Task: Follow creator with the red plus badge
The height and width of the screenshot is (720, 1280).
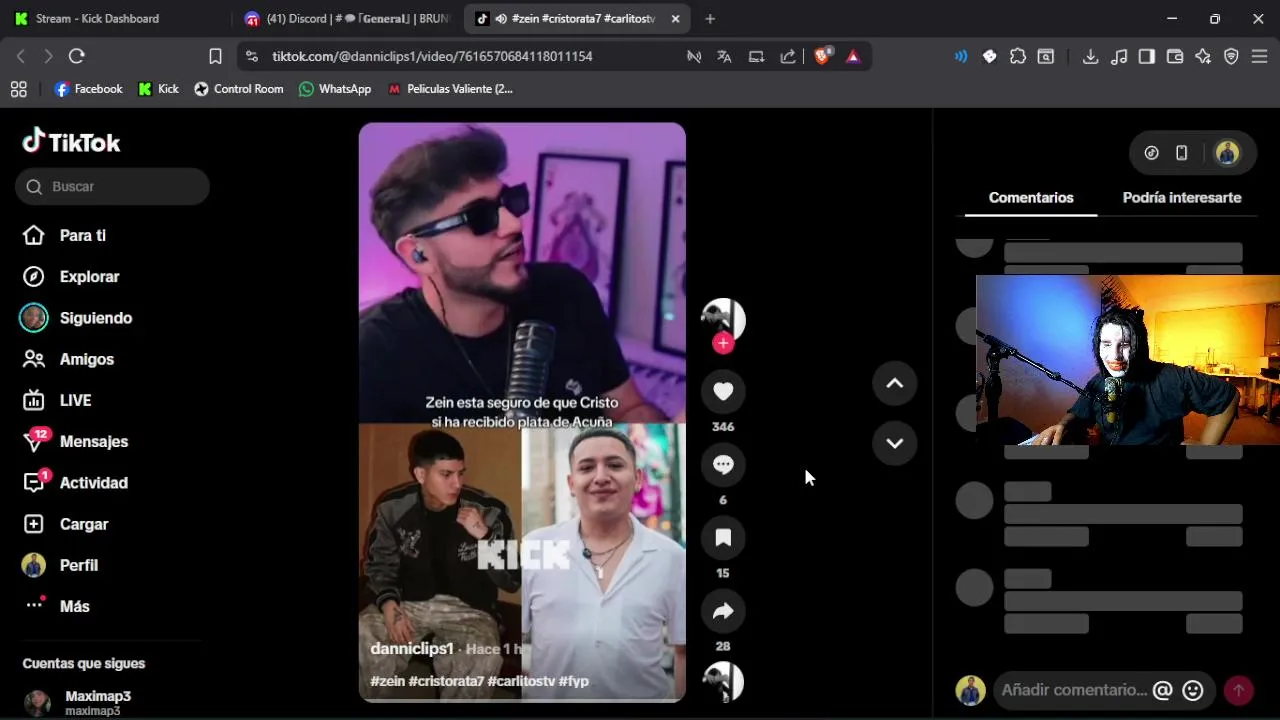Action: pos(723,343)
